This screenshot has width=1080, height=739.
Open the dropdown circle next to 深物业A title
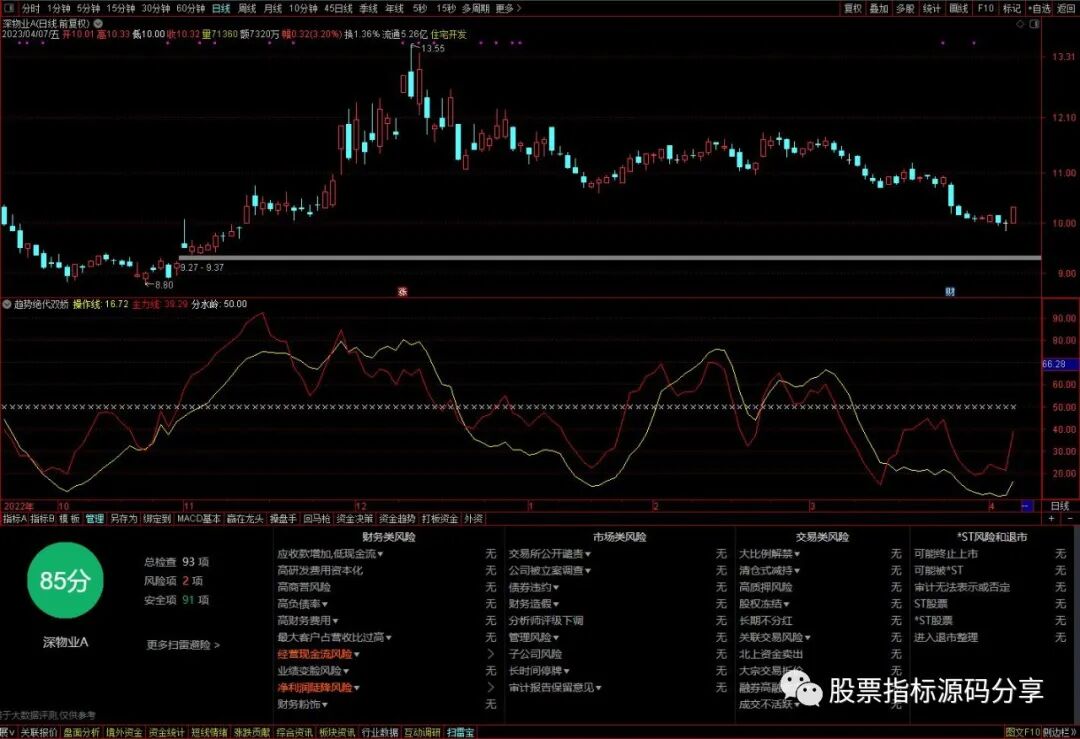[x=98, y=23]
